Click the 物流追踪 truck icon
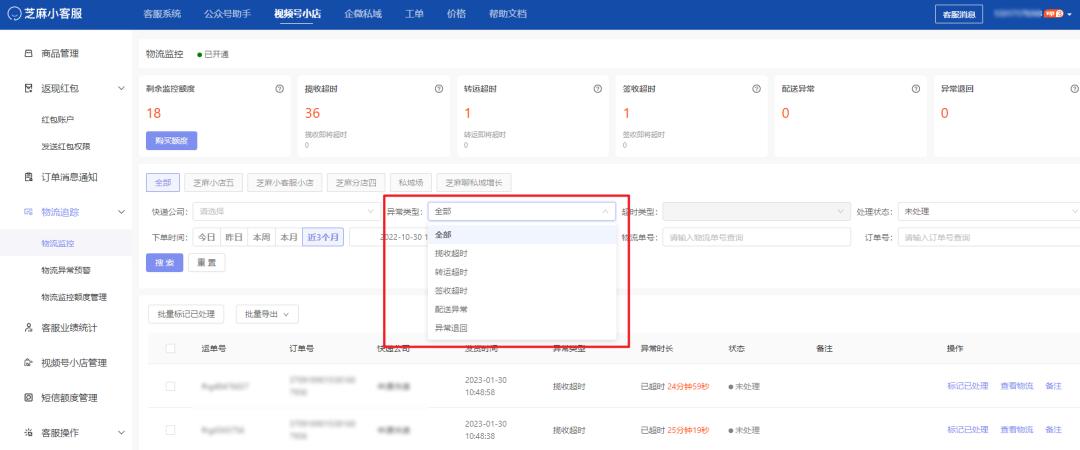Viewport: 1080px width, 450px height. (28, 212)
